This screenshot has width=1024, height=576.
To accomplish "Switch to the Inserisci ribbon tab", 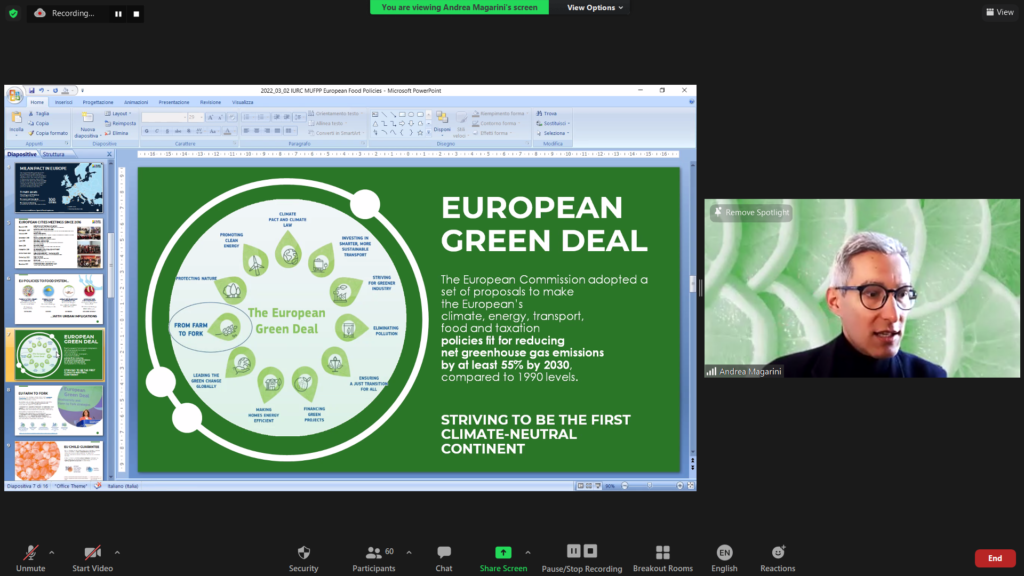I will click(x=63, y=102).
